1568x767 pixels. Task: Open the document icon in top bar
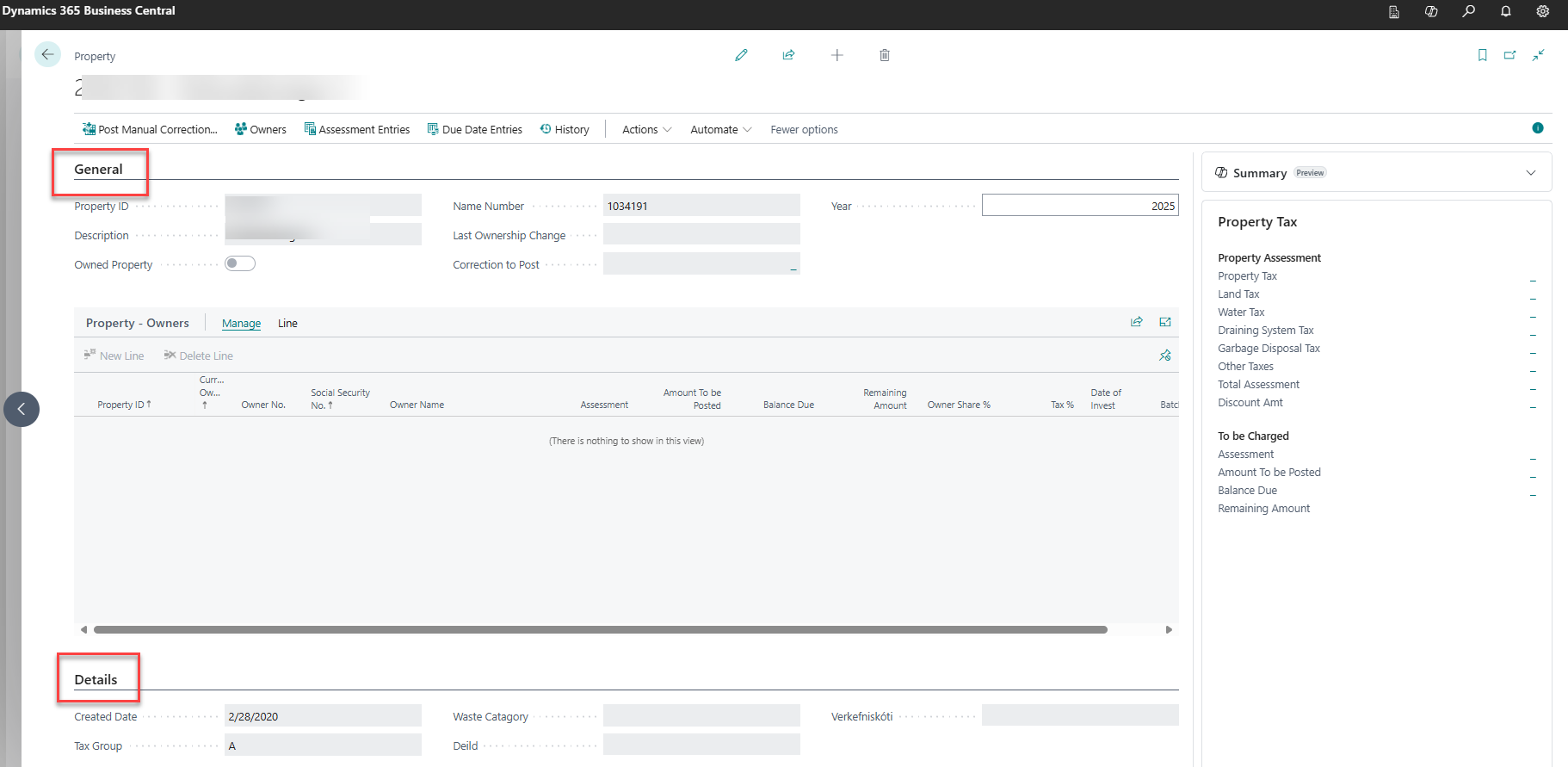pos(1394,11)
